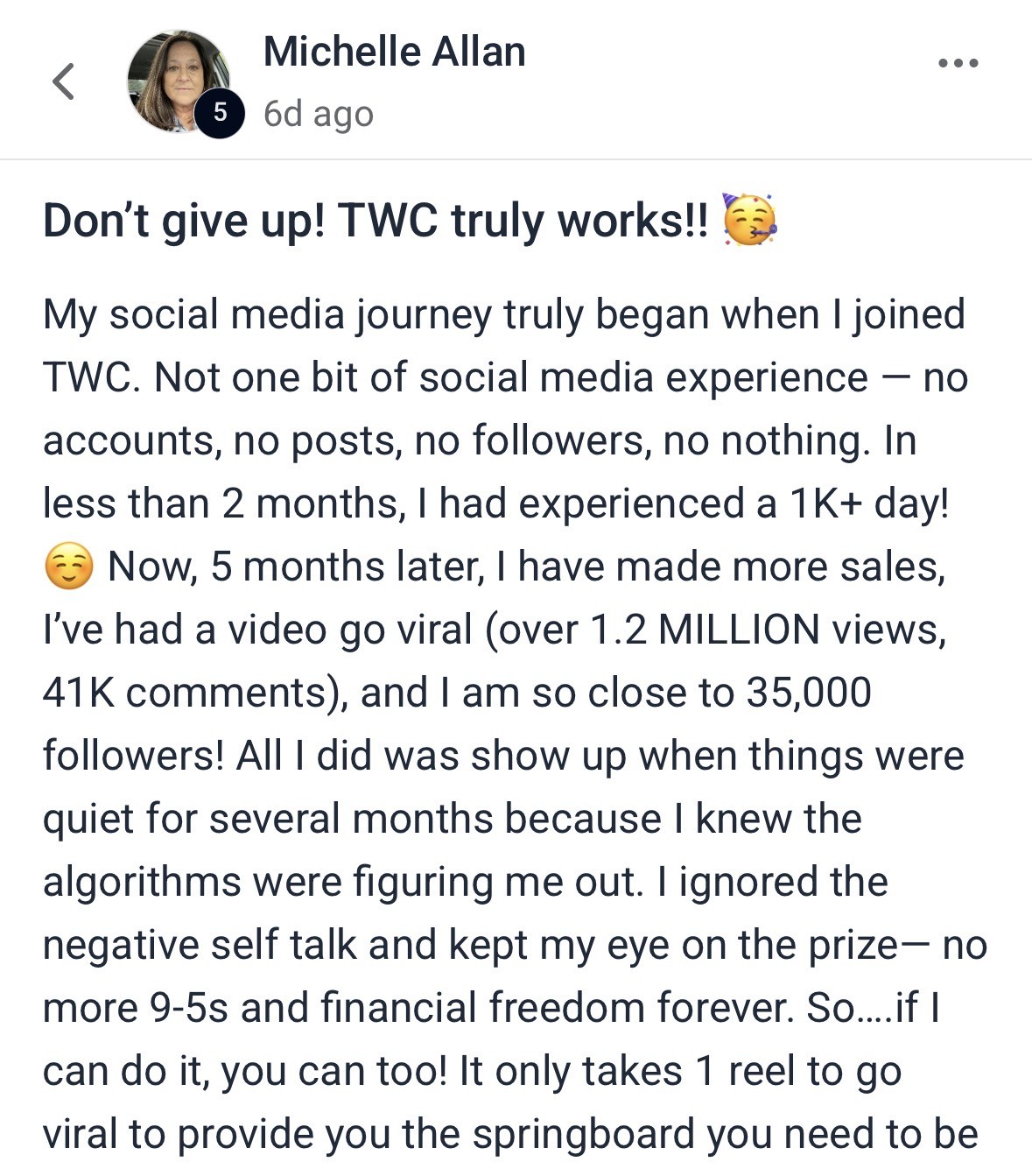Screen dimensions: 1032x1176
Task: Select the post title "Don't give up! TWC truly works!!"
Action: [376, 220]
